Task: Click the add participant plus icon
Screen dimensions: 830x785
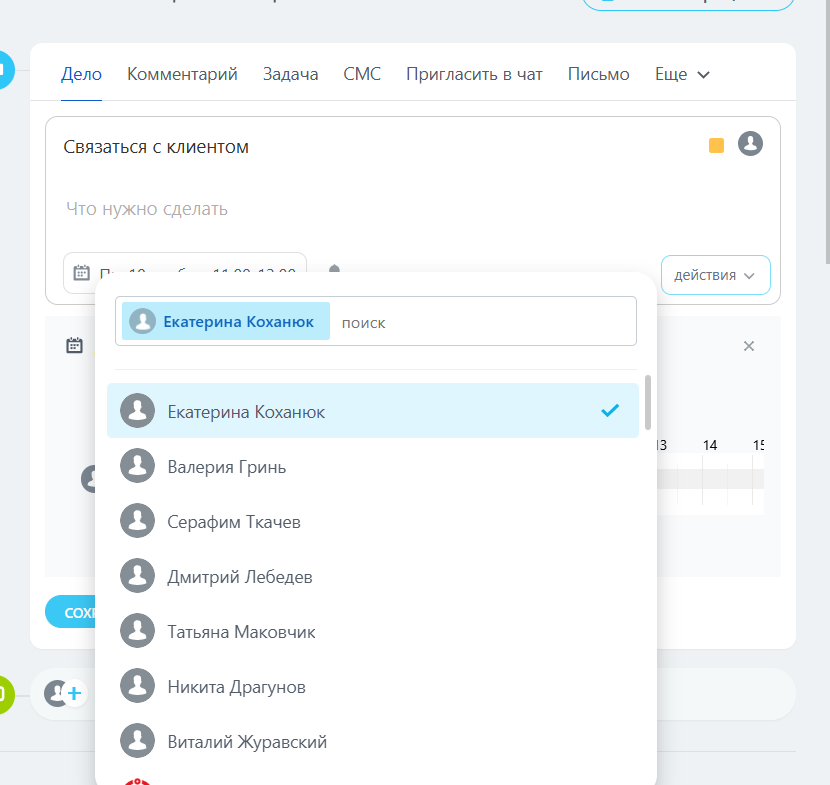Action: click(x=75, y=693)
